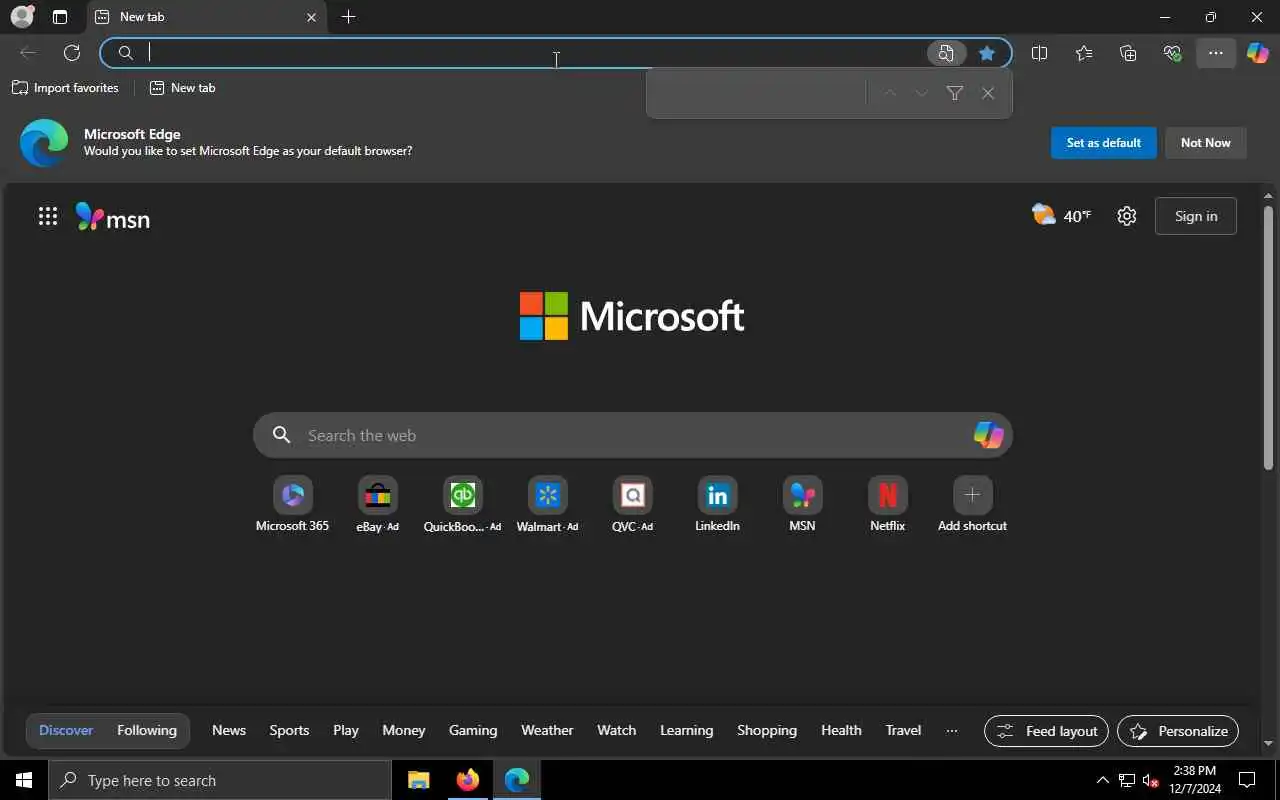Open the Watch feed category
This screenshot has height=800, width=1280.
click(616, 731)
